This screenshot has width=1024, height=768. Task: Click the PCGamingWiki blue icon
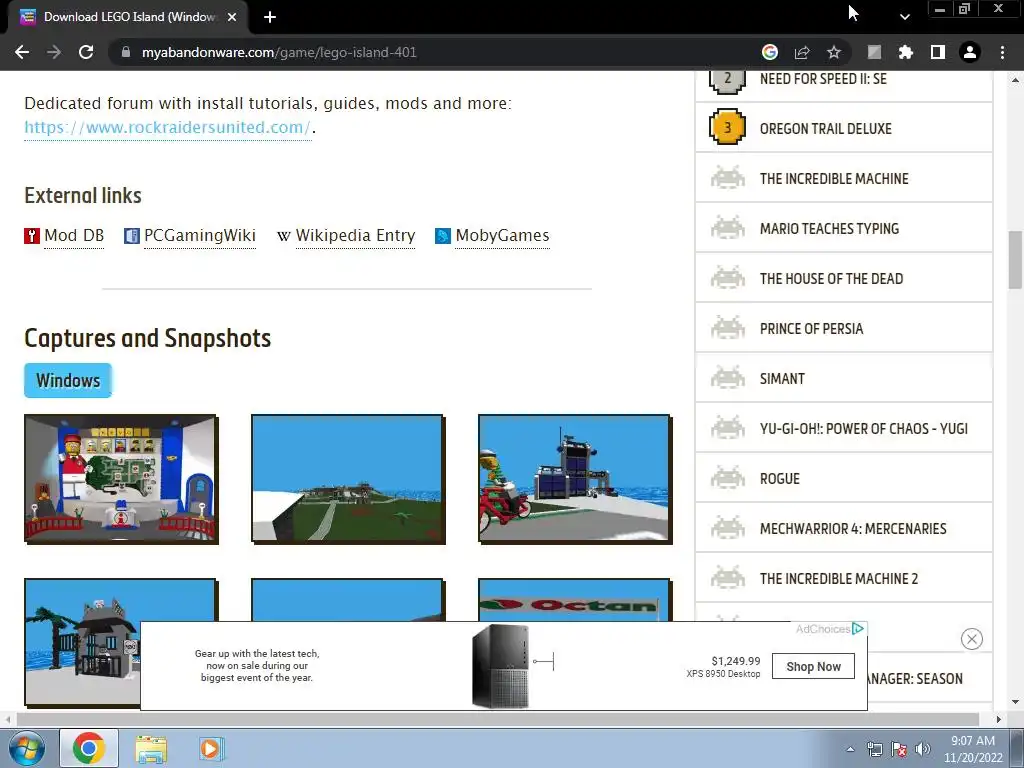tap(132, 236)
